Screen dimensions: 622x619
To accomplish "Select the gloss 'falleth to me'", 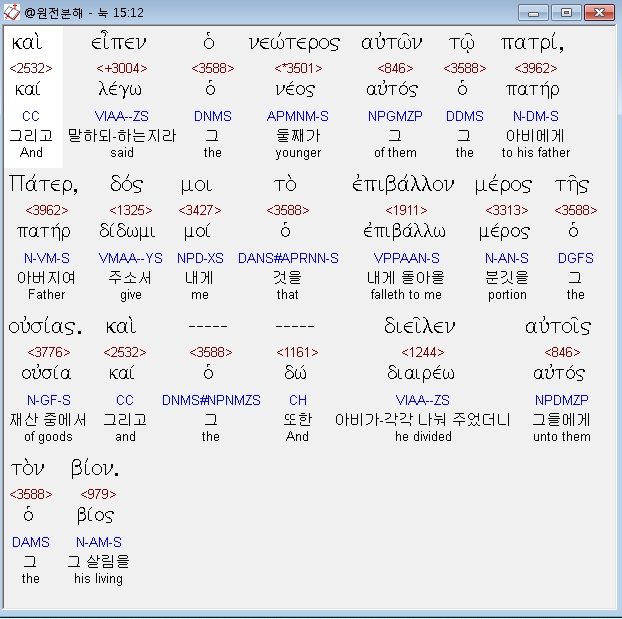I will point(406,294).
